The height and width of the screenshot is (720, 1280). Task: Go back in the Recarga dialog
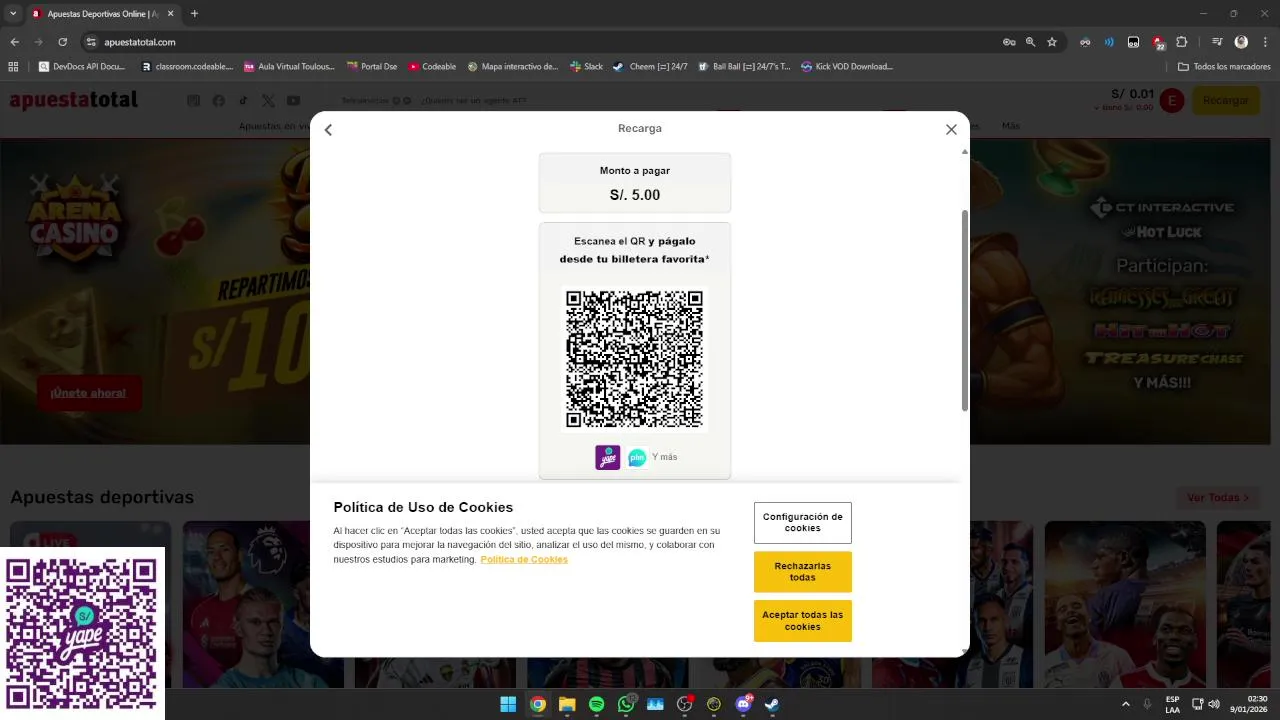click(x=328, y=130)
